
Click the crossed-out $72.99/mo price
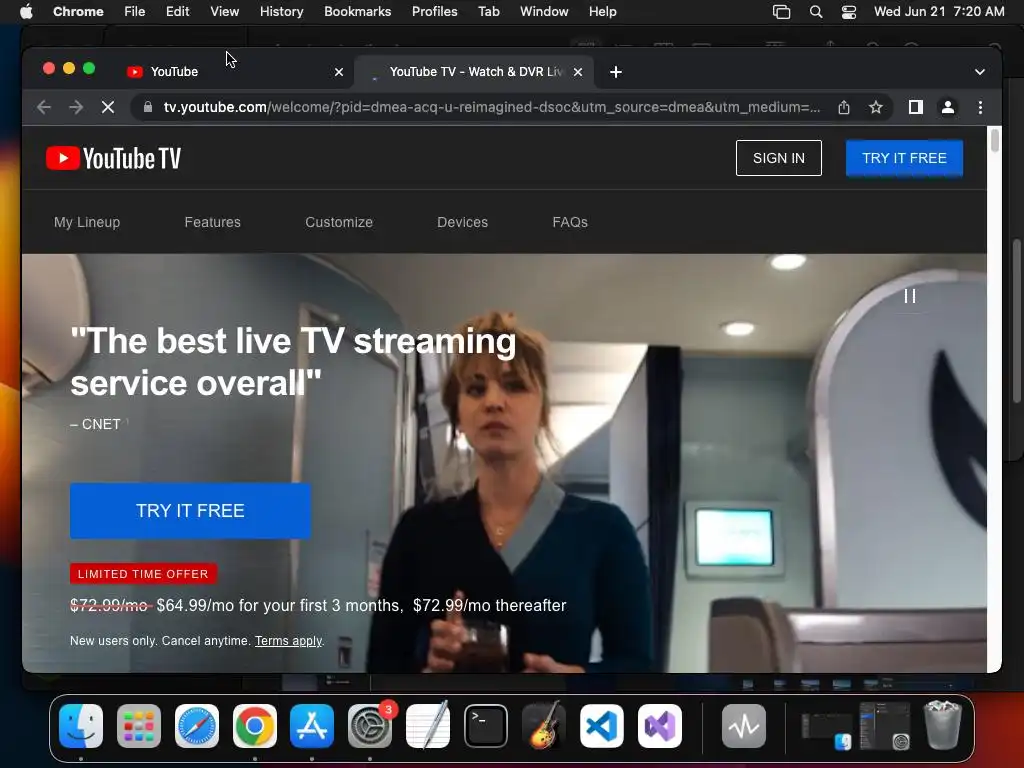click(x=110, y=605)
